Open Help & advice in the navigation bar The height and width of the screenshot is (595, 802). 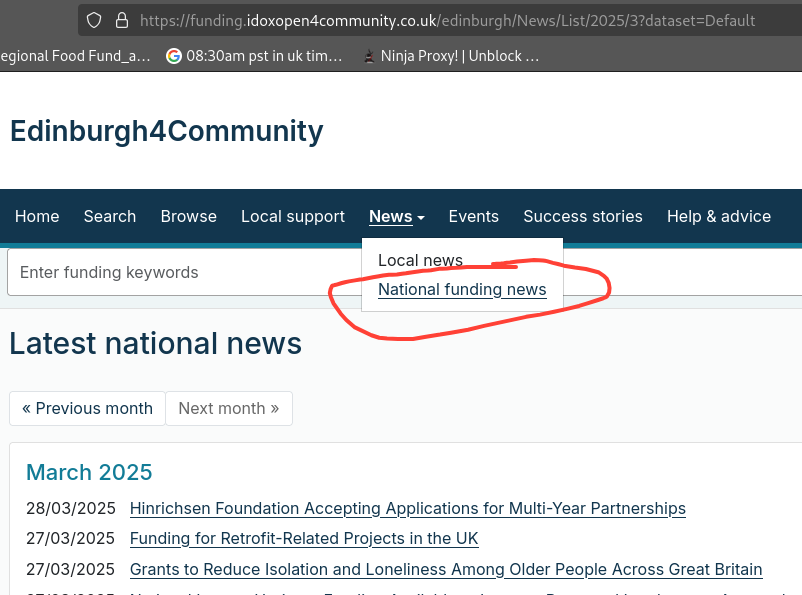click(719, 216)
